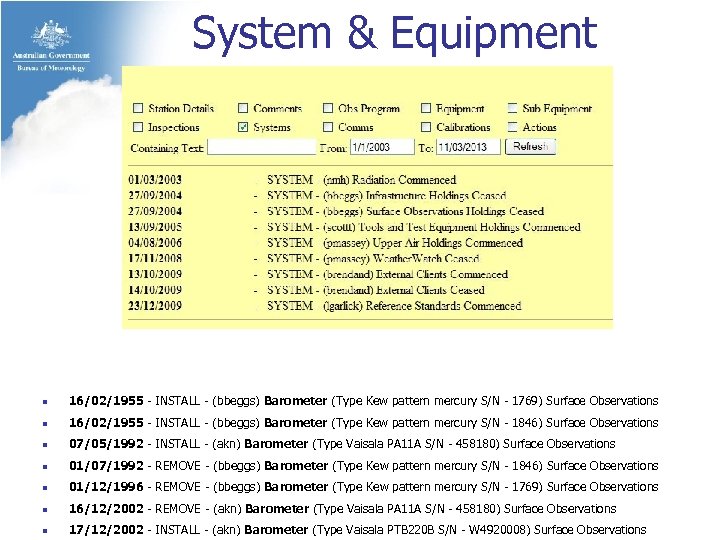Click the barometer S/N 1846 install line
Image resolution: width=720 pixels, height=540 pixels.
click(364, 422)
